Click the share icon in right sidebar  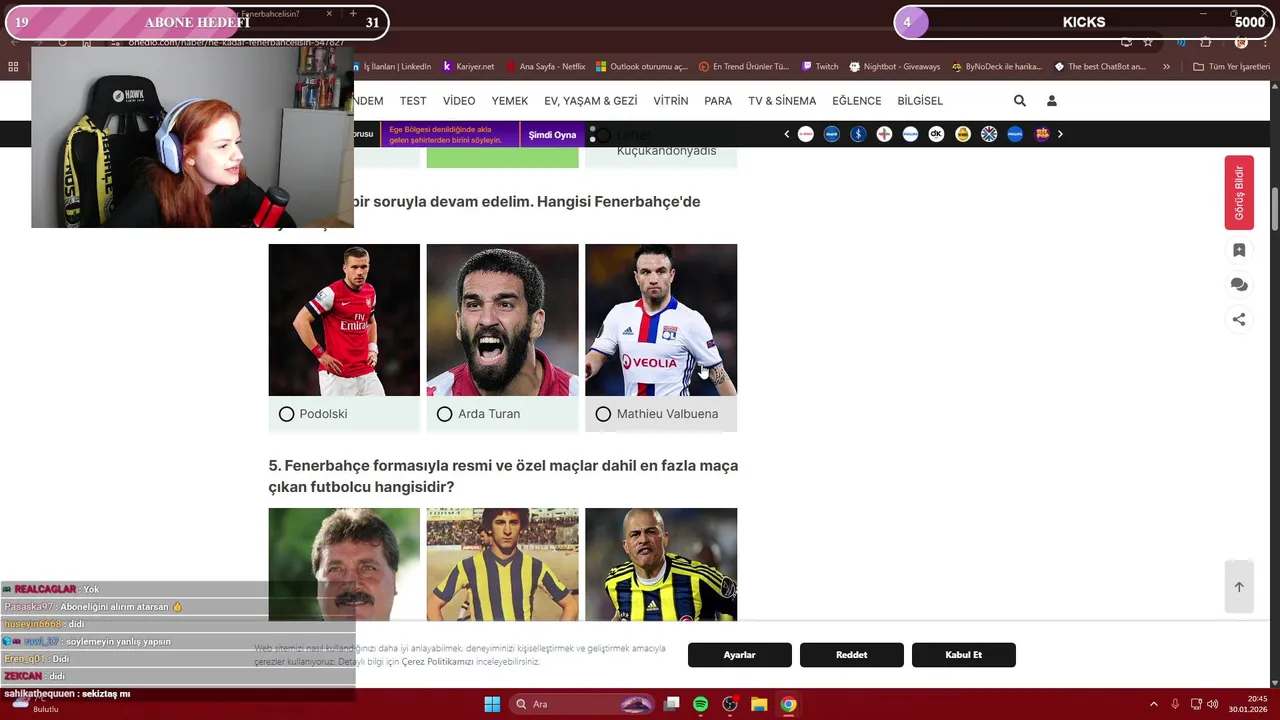pyautogui.click(x=1239, y=320)
